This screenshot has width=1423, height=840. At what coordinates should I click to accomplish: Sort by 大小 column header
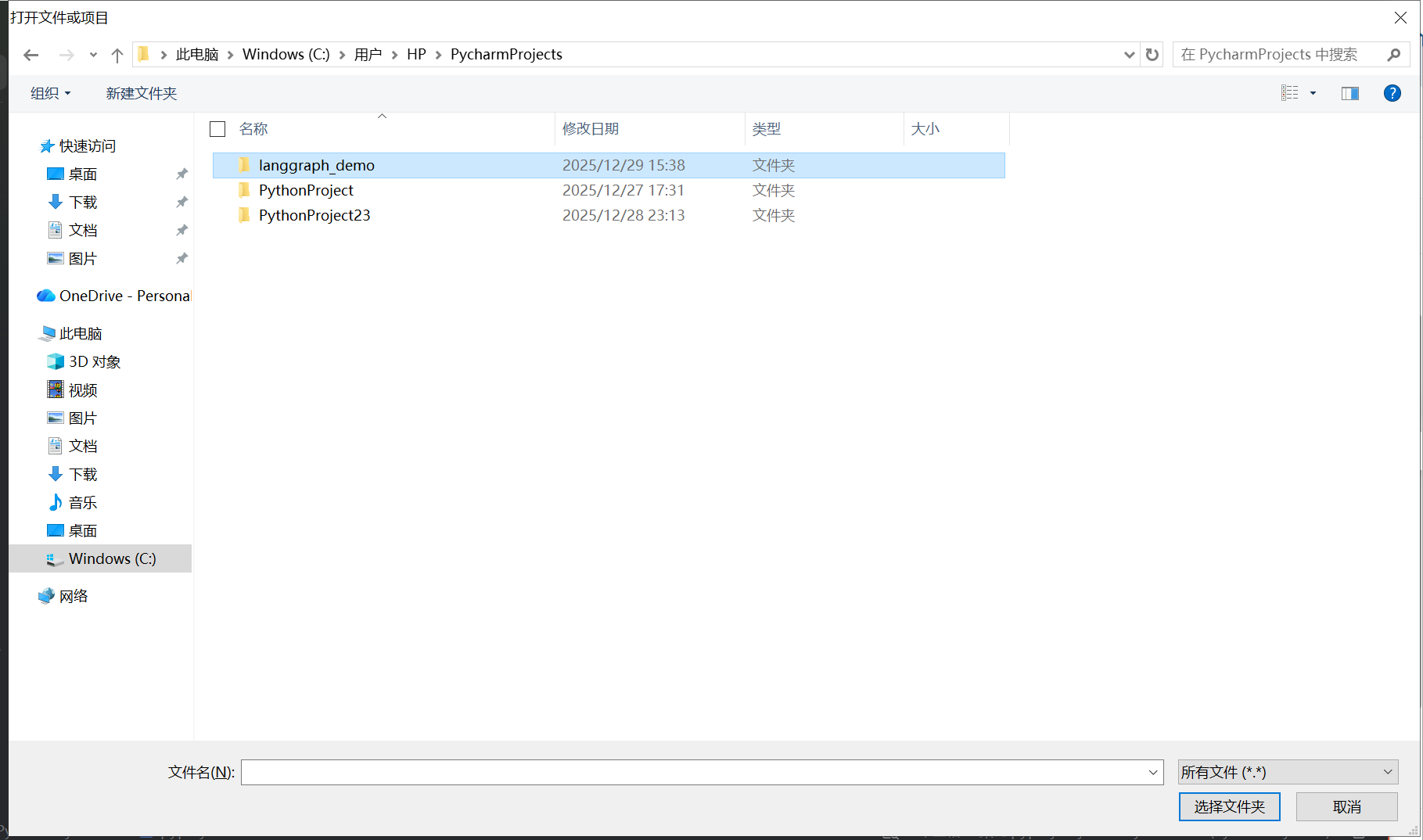click(x=925, y=129)
